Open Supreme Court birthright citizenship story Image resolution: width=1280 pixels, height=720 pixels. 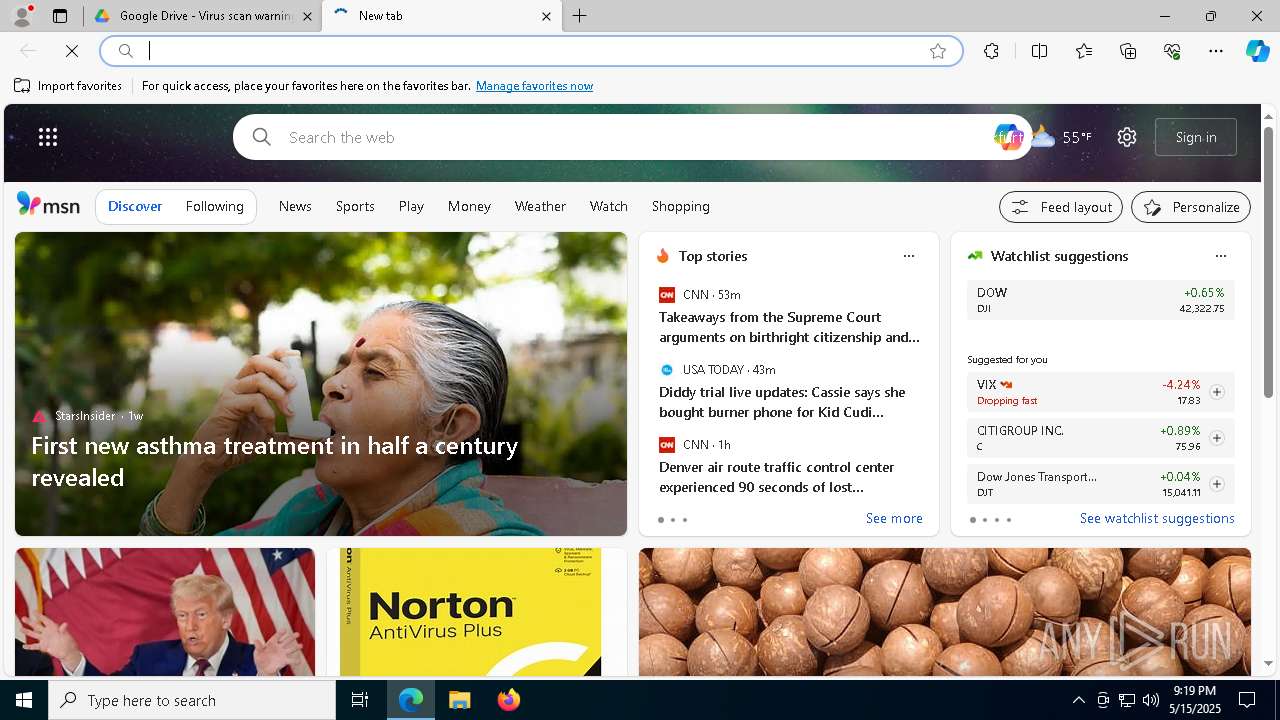tap(789, 327)
